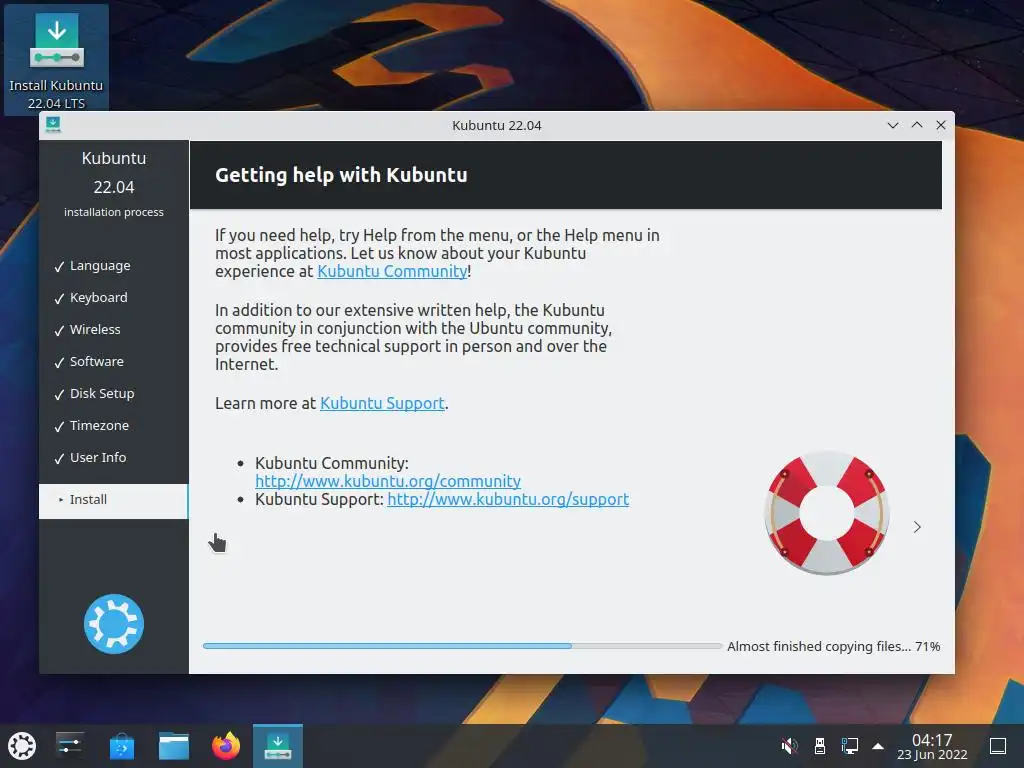The height and width of the screenshot is (768, 1024).
Task: Open the http://www.kubuntu.org/community URL
Action: 388,481
